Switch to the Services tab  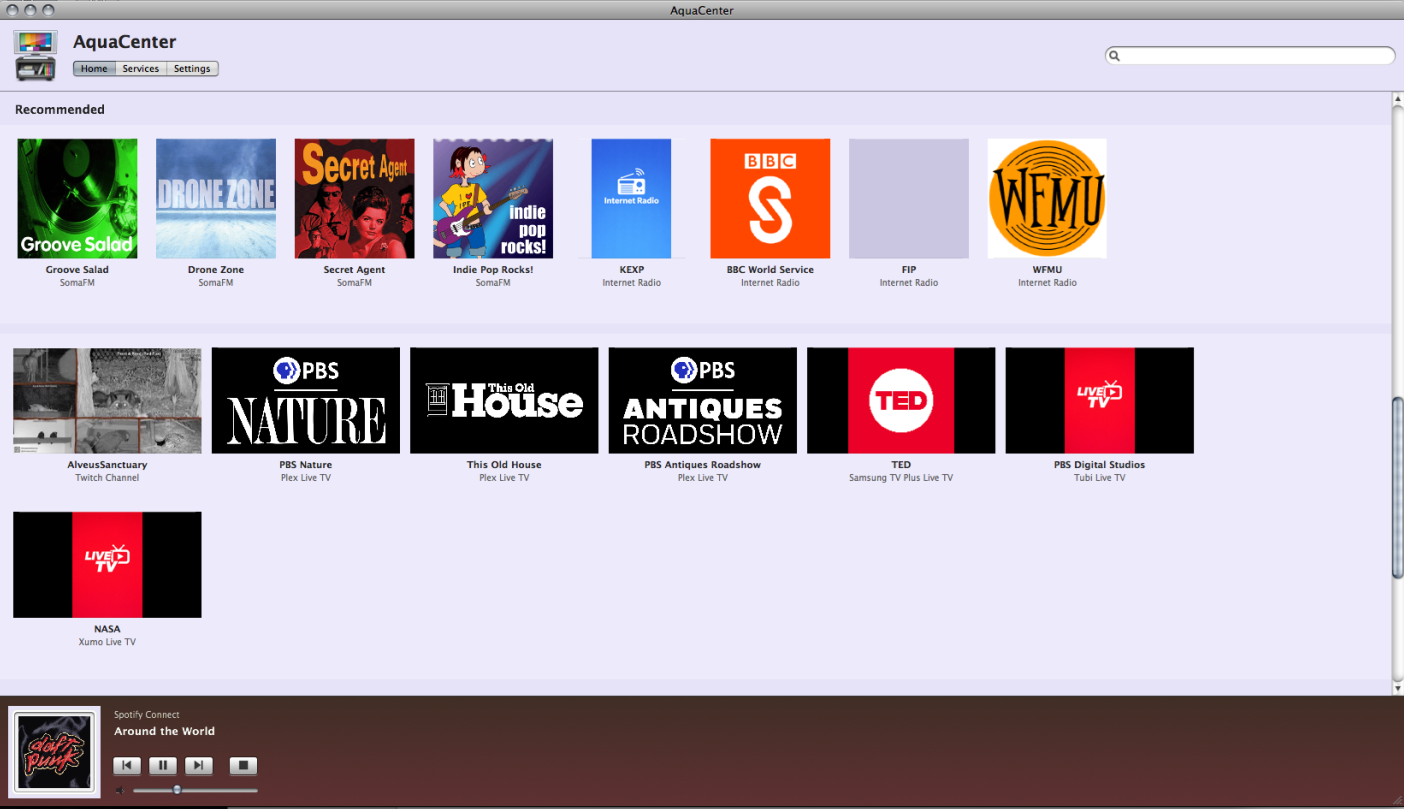(141, 69)
